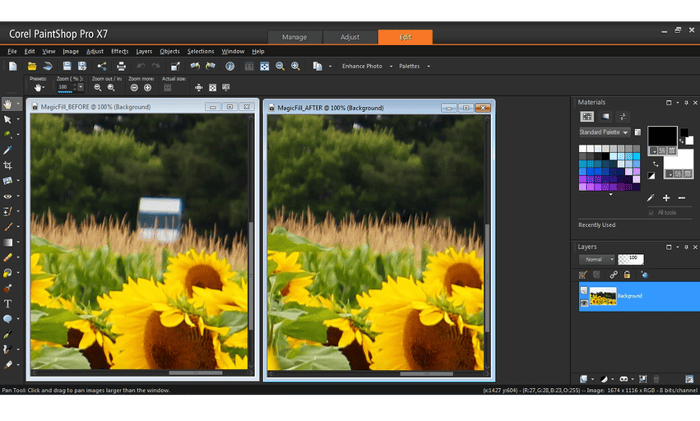Select the Text tool
Viewport: 700px width, 421px height.
click(x=8, y=304)
